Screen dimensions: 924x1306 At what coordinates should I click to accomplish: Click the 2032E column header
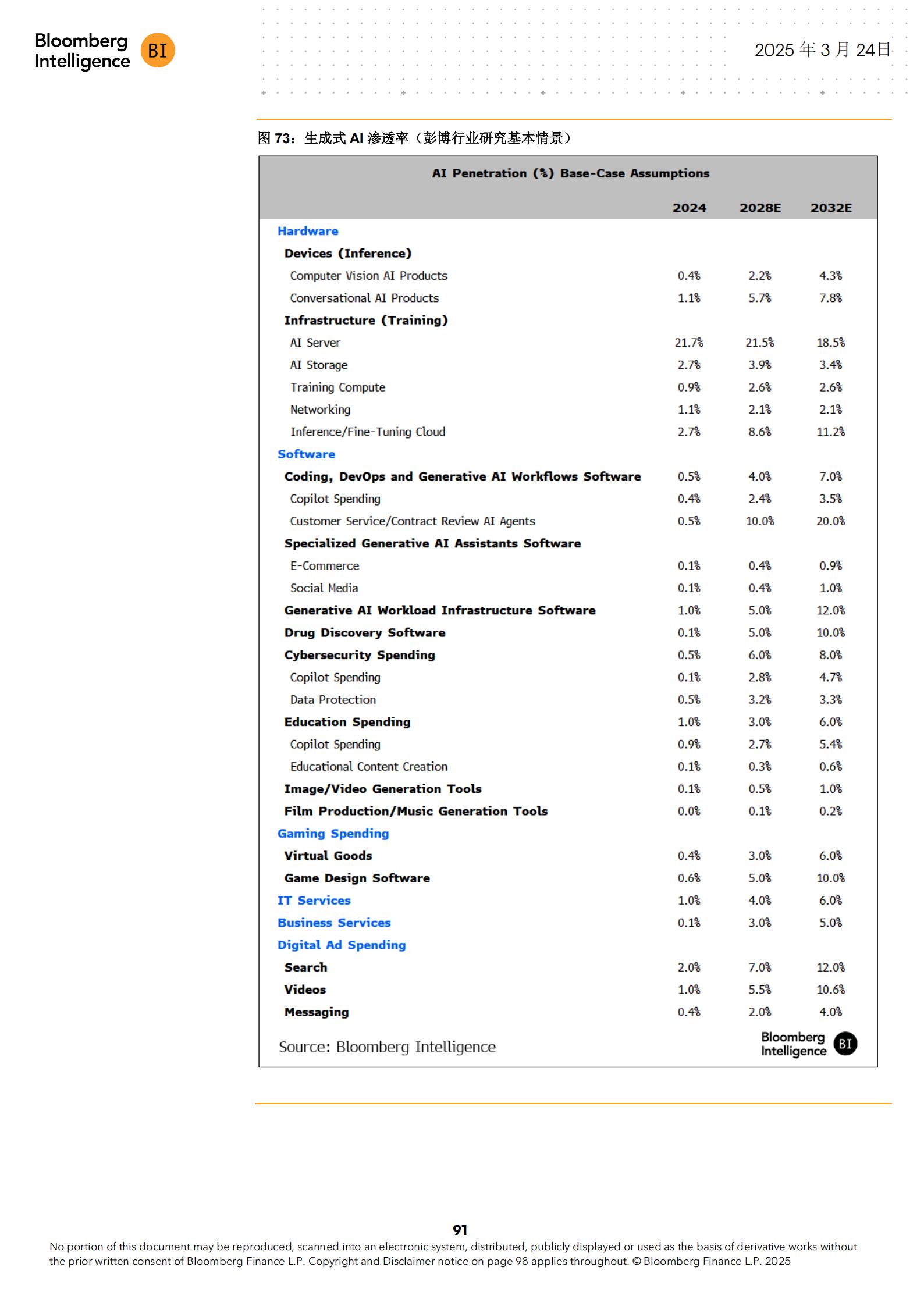click(830, 208)
